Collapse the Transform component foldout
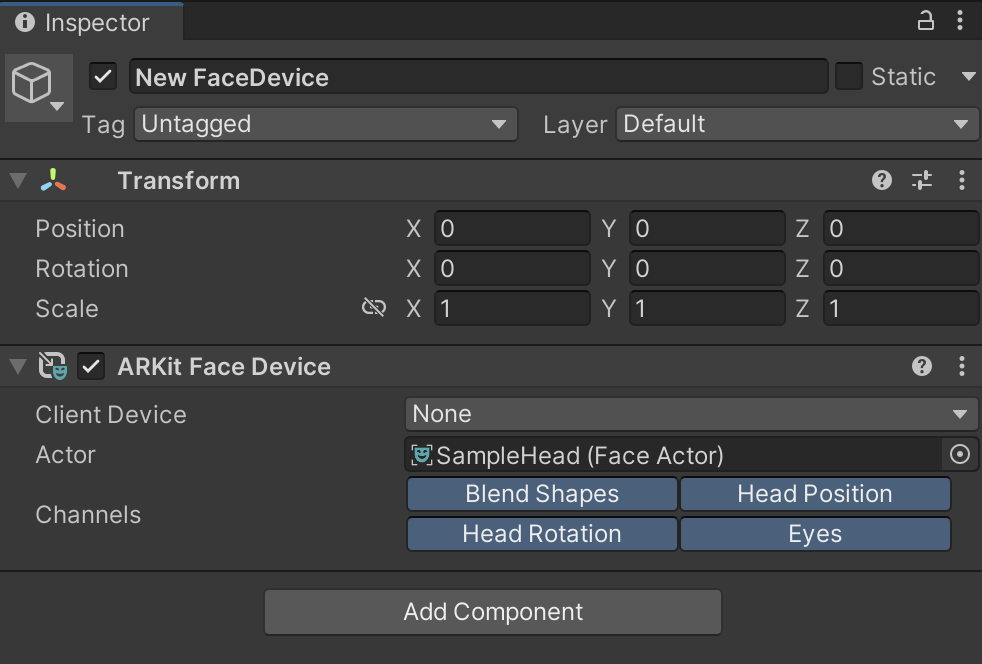Image resolution: width=982 pixels, height=664 pixels. pos(18,180)
